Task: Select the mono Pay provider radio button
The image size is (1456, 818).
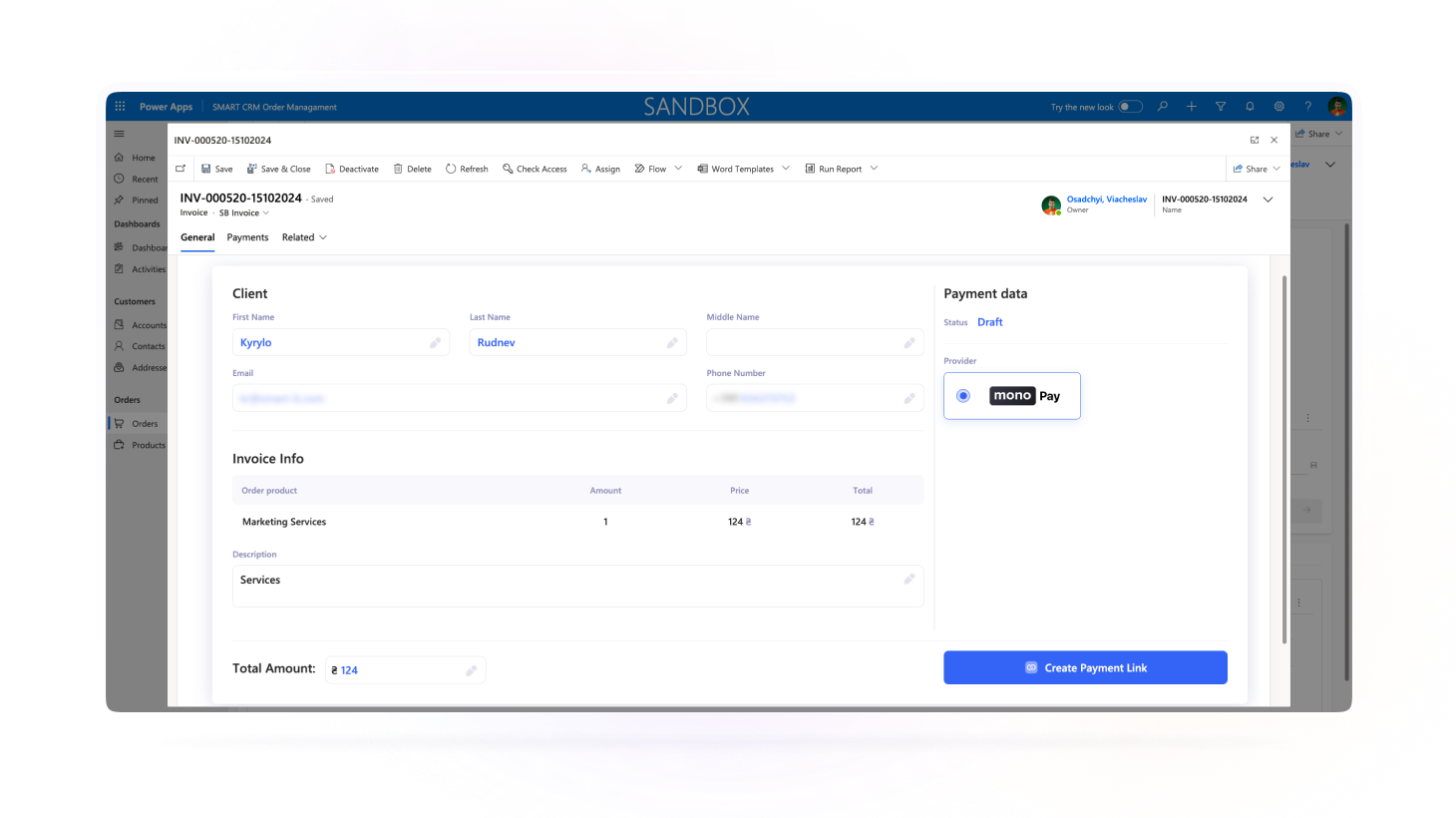Action: [x=963, y=396]
